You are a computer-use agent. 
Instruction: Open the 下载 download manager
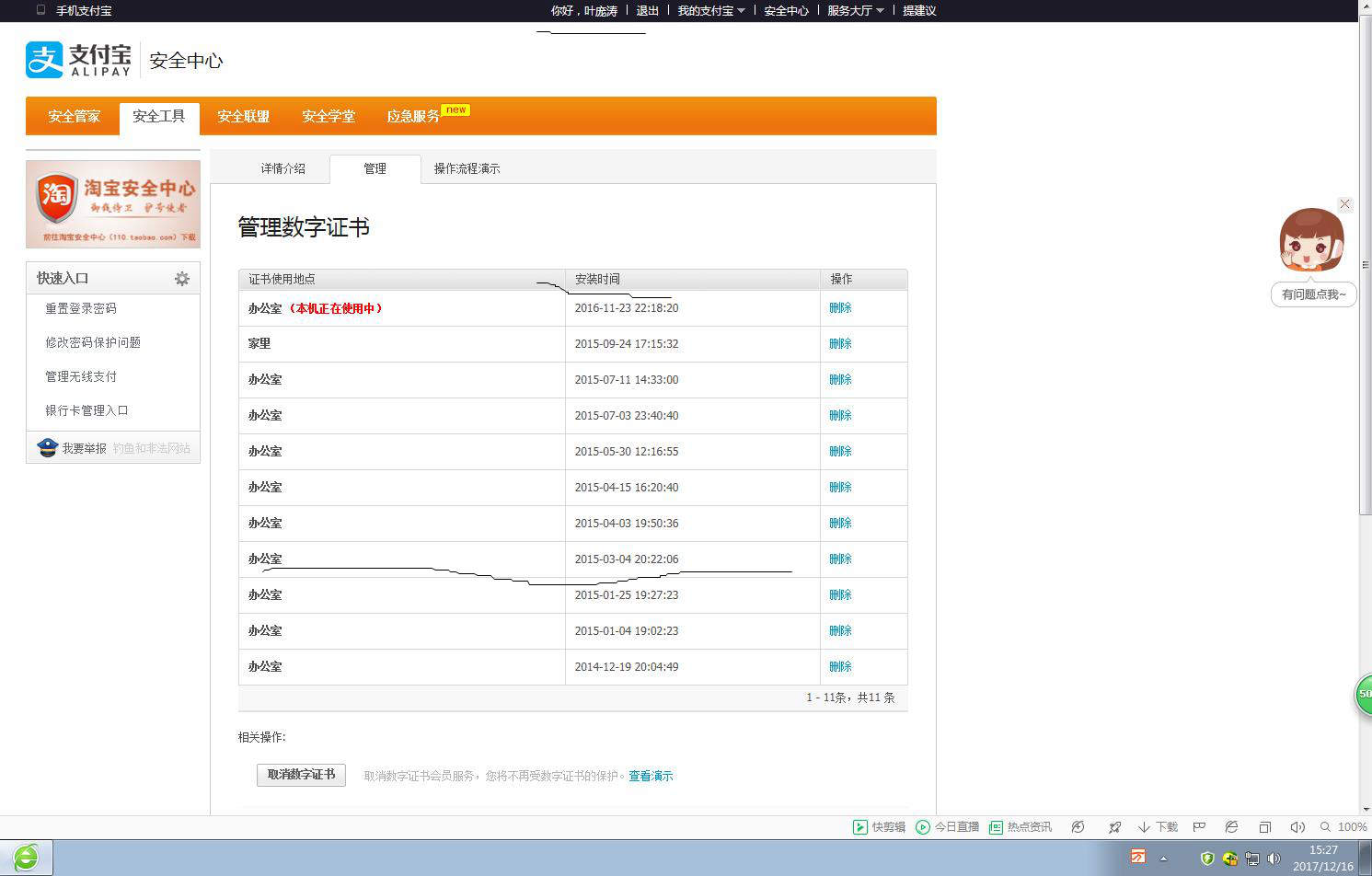(1158, 827)
